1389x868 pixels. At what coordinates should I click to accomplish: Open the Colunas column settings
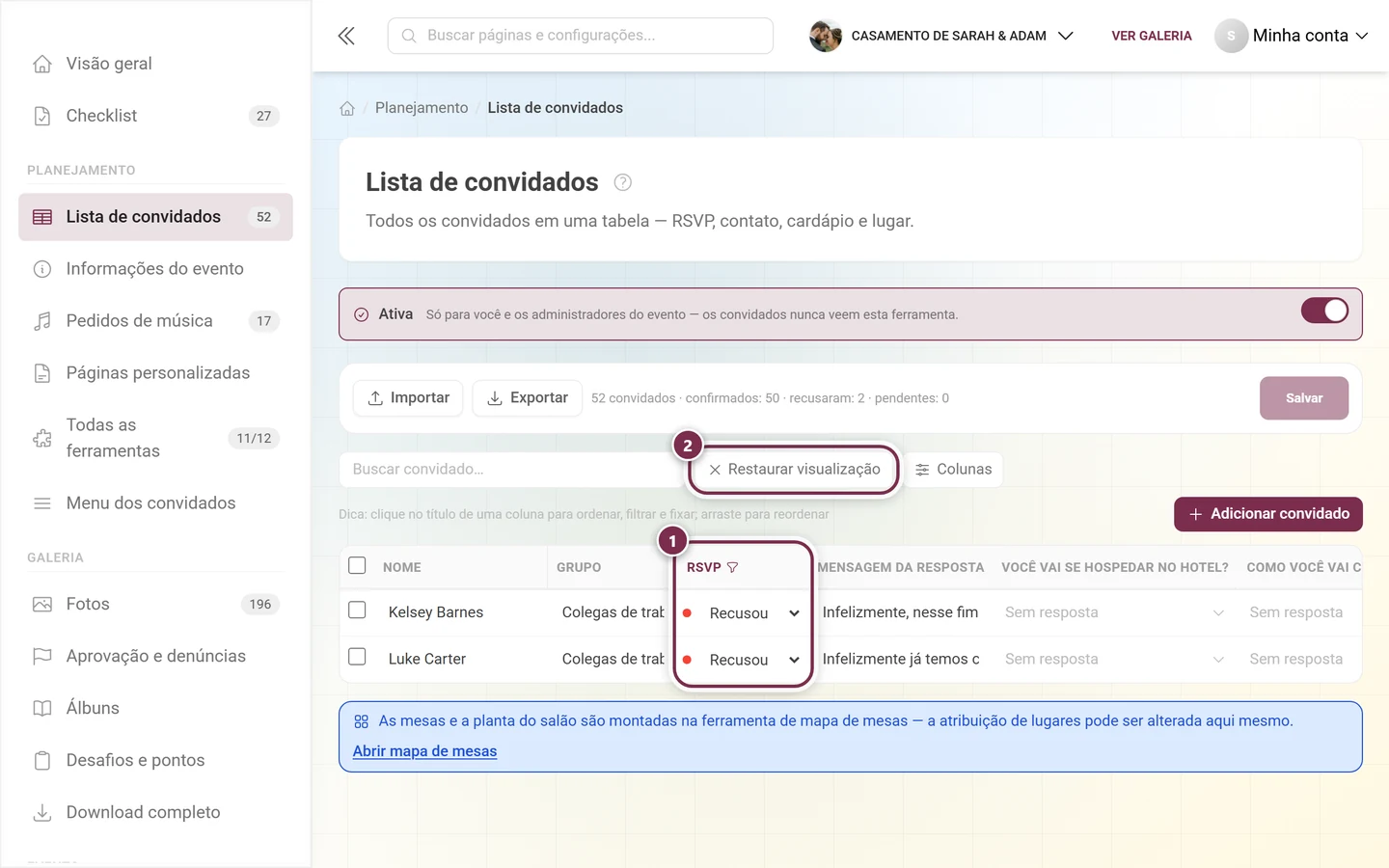954,470
